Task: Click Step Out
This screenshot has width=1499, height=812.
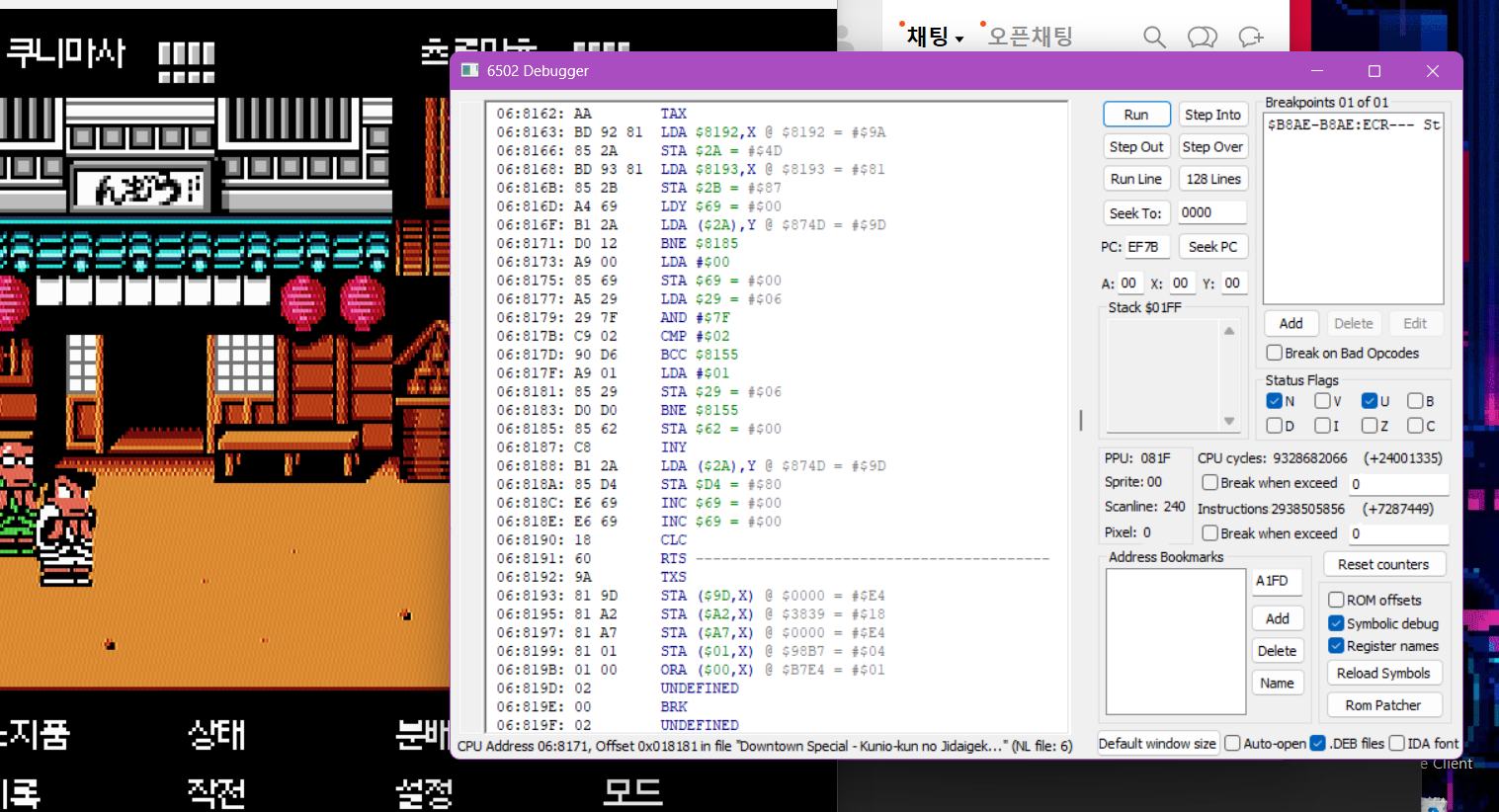Action: 1136,146
